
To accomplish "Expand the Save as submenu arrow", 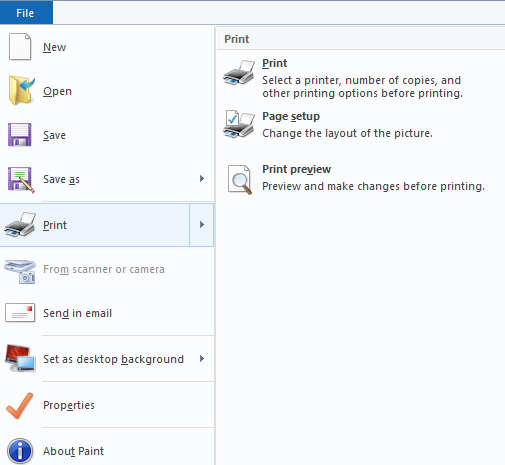I will pos(202,179).
